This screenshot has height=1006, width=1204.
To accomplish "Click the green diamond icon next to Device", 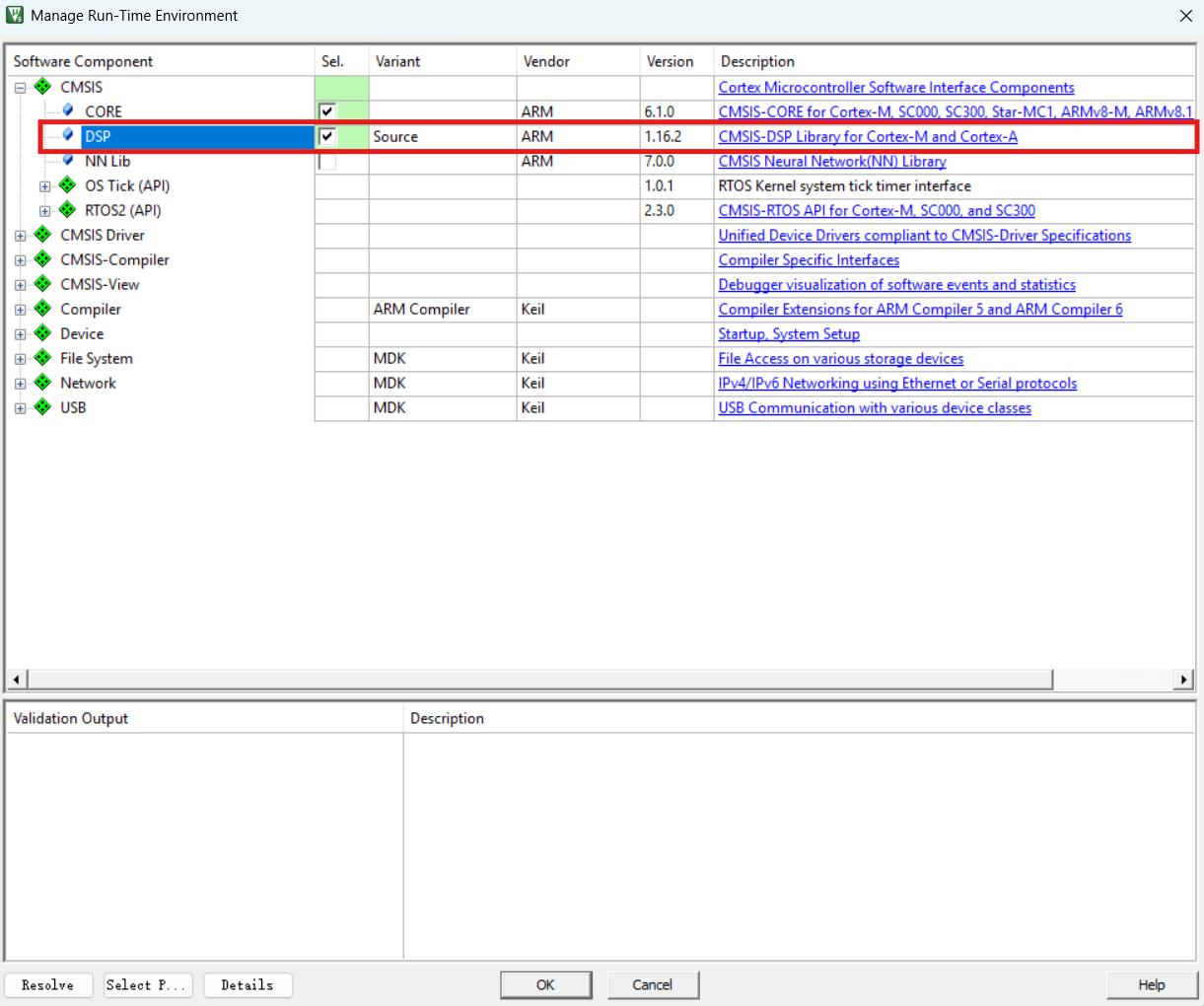I will [42, 333].
